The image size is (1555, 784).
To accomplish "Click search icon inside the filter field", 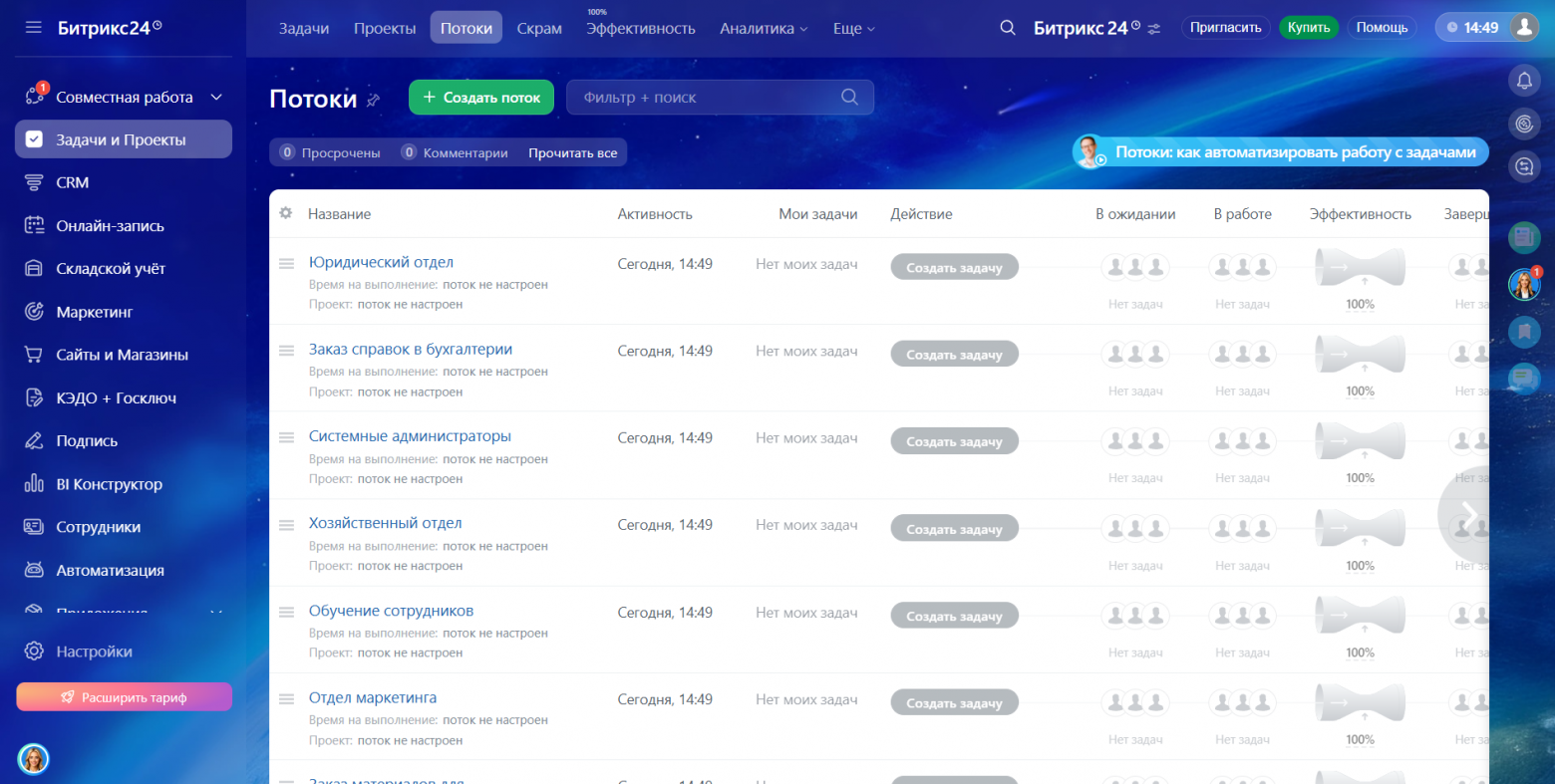I will (x=849, y=97).
